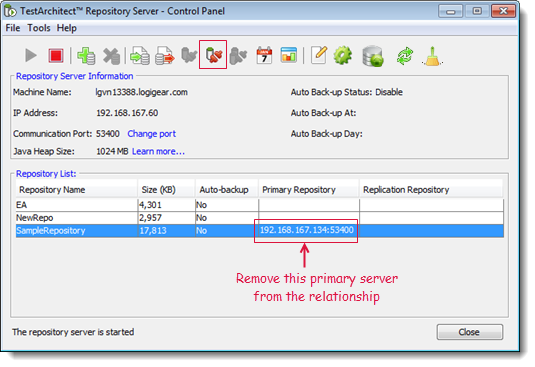
Task: Open the Help menu
Action: click(67, 28)
